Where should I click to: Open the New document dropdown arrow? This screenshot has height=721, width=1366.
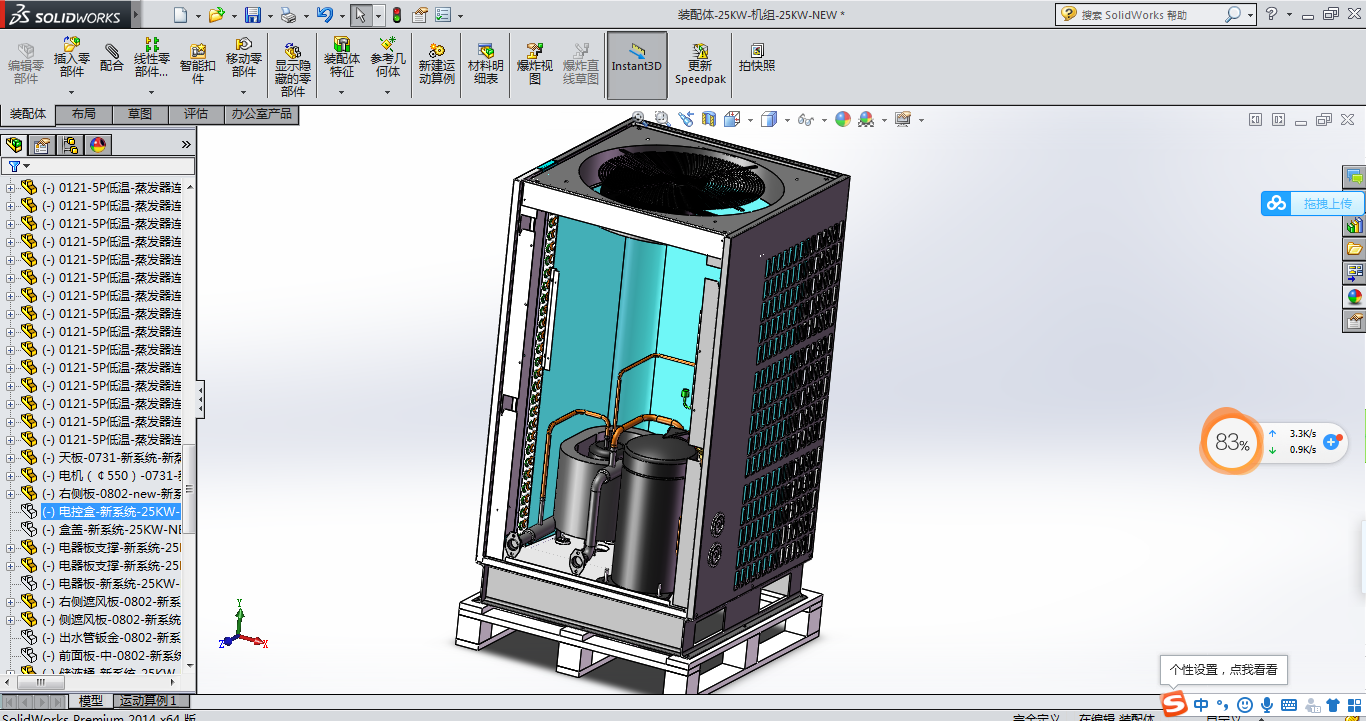[x=197, y=16]
